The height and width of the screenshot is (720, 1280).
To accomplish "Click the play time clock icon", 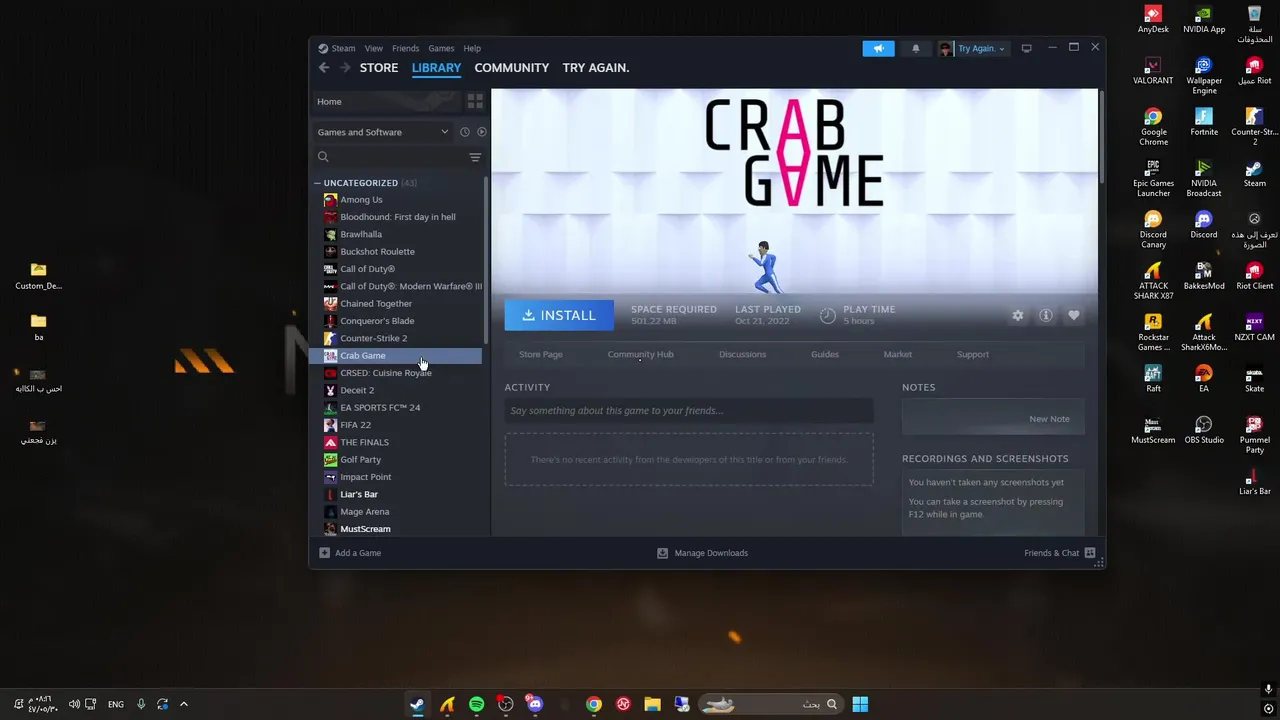I will click(x=827, y=315).
